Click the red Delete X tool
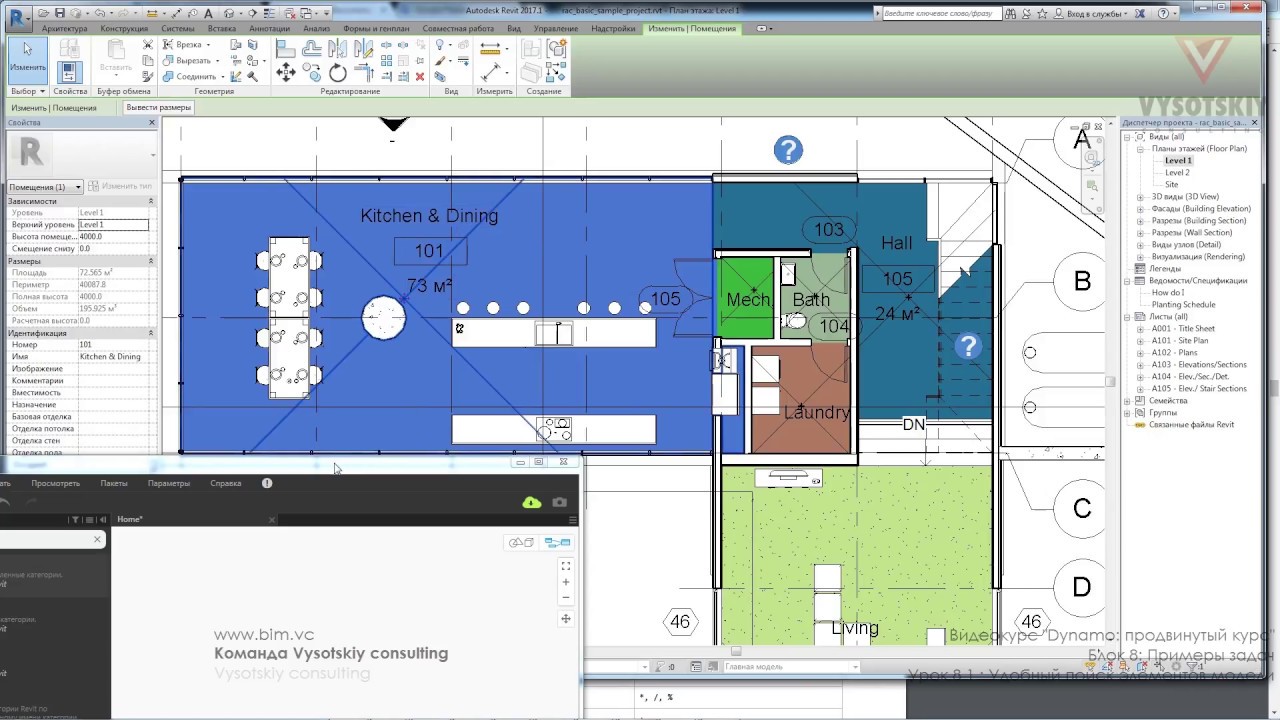1280x720 pixels. (420, 76)
